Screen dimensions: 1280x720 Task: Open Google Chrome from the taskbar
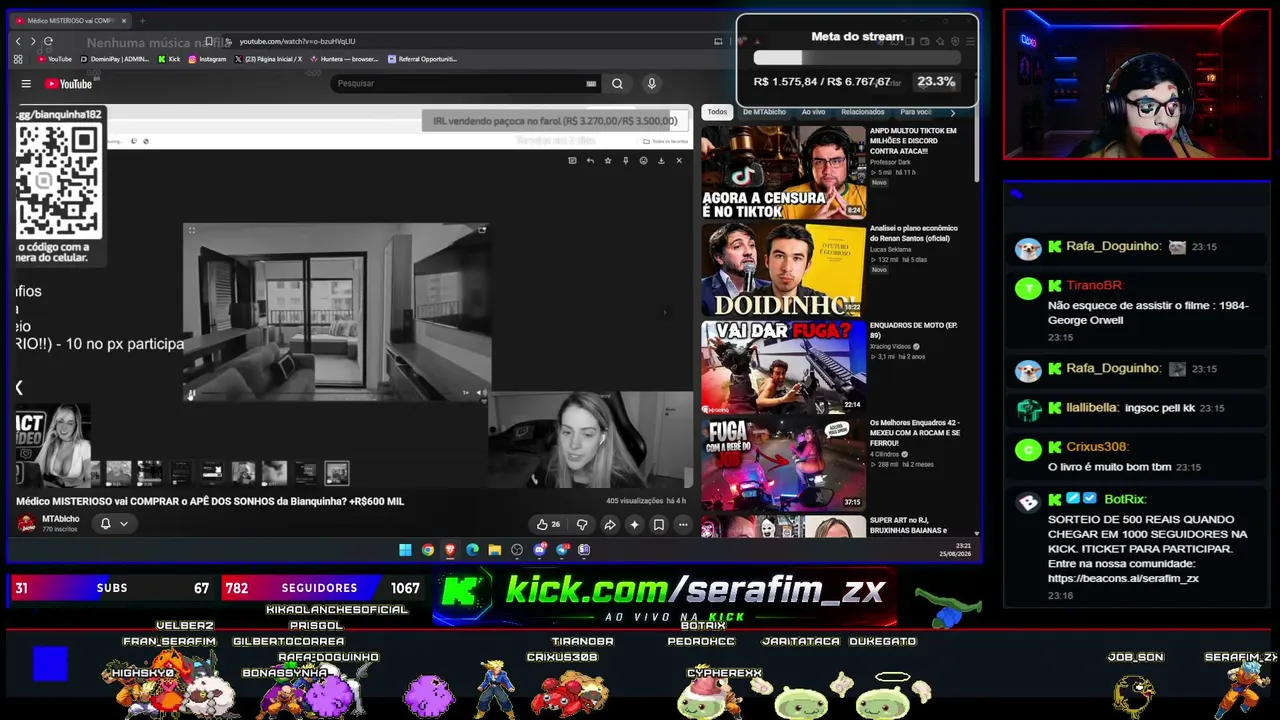tap(428, 549)
